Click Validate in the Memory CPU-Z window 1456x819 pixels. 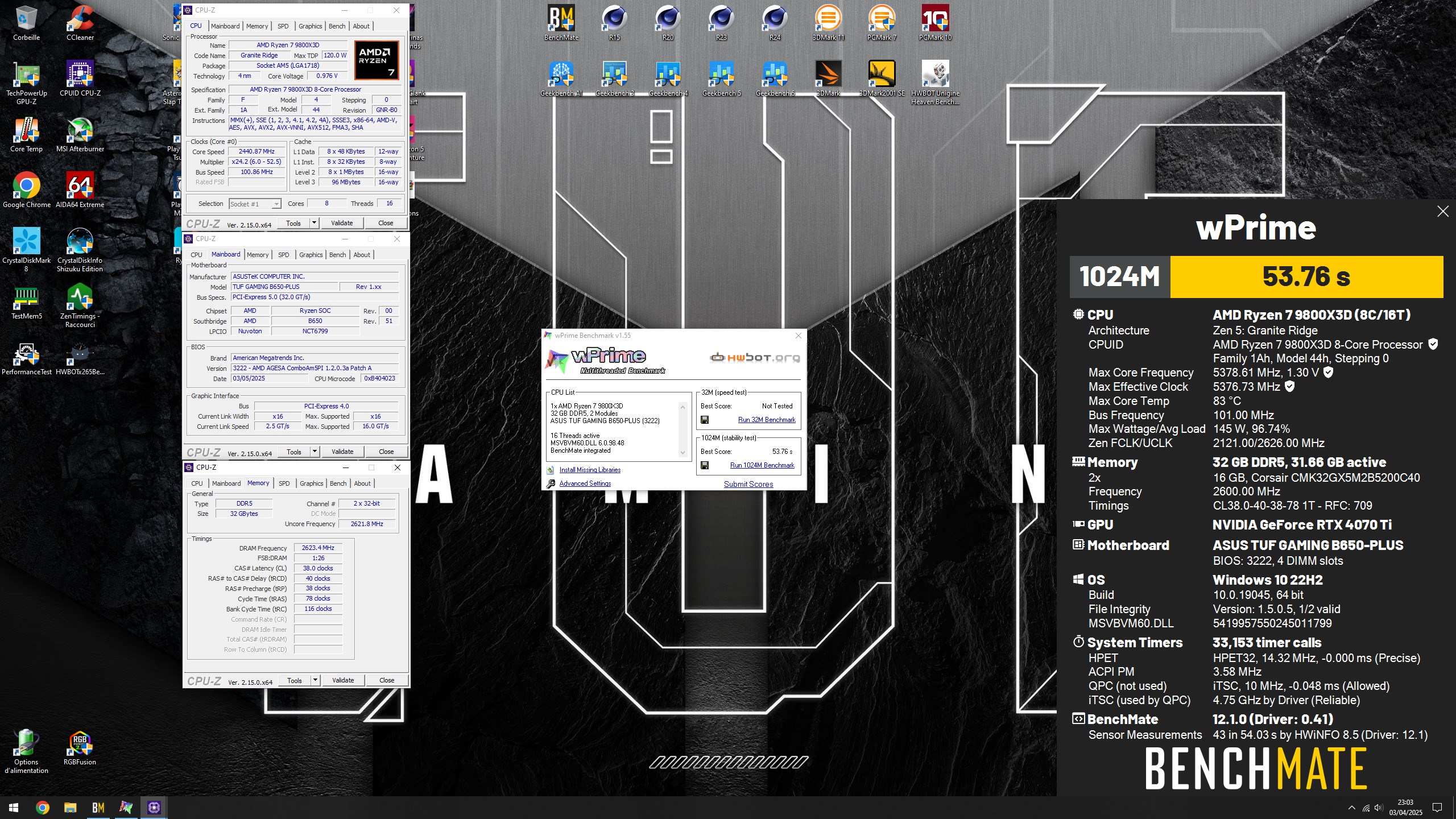[343, 680]
